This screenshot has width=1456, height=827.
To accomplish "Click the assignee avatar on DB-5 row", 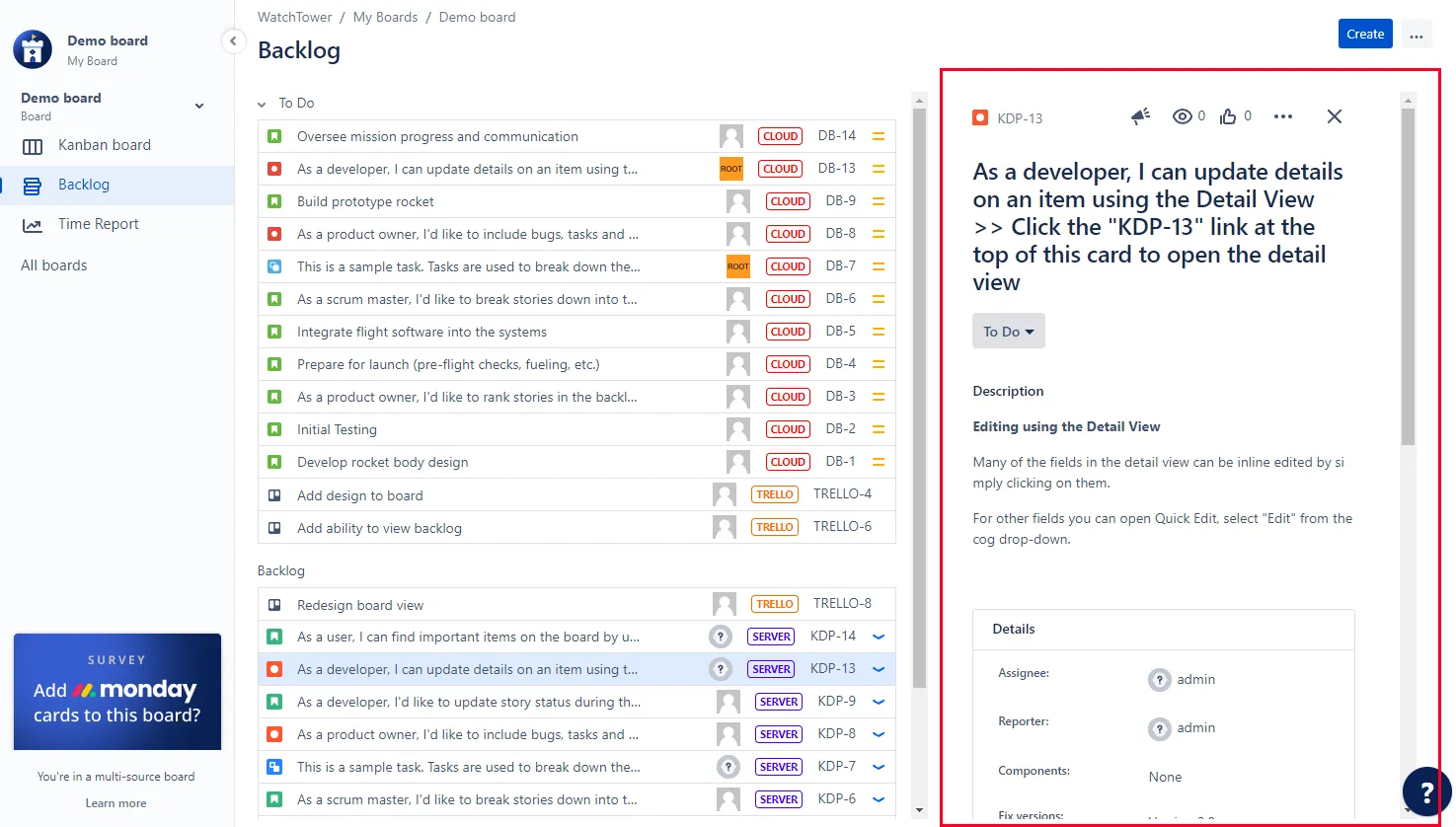I will coord(738,332).
